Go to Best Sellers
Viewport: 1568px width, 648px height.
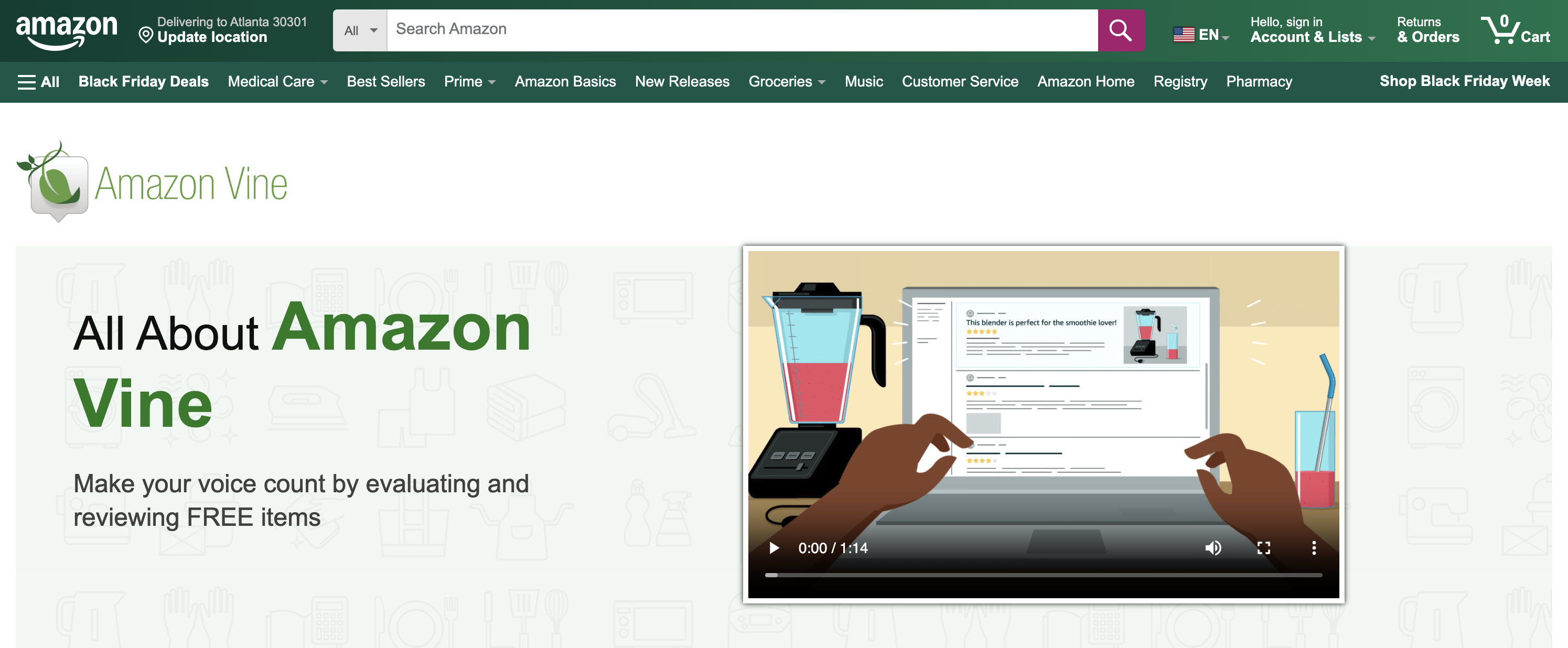point(386,82)
